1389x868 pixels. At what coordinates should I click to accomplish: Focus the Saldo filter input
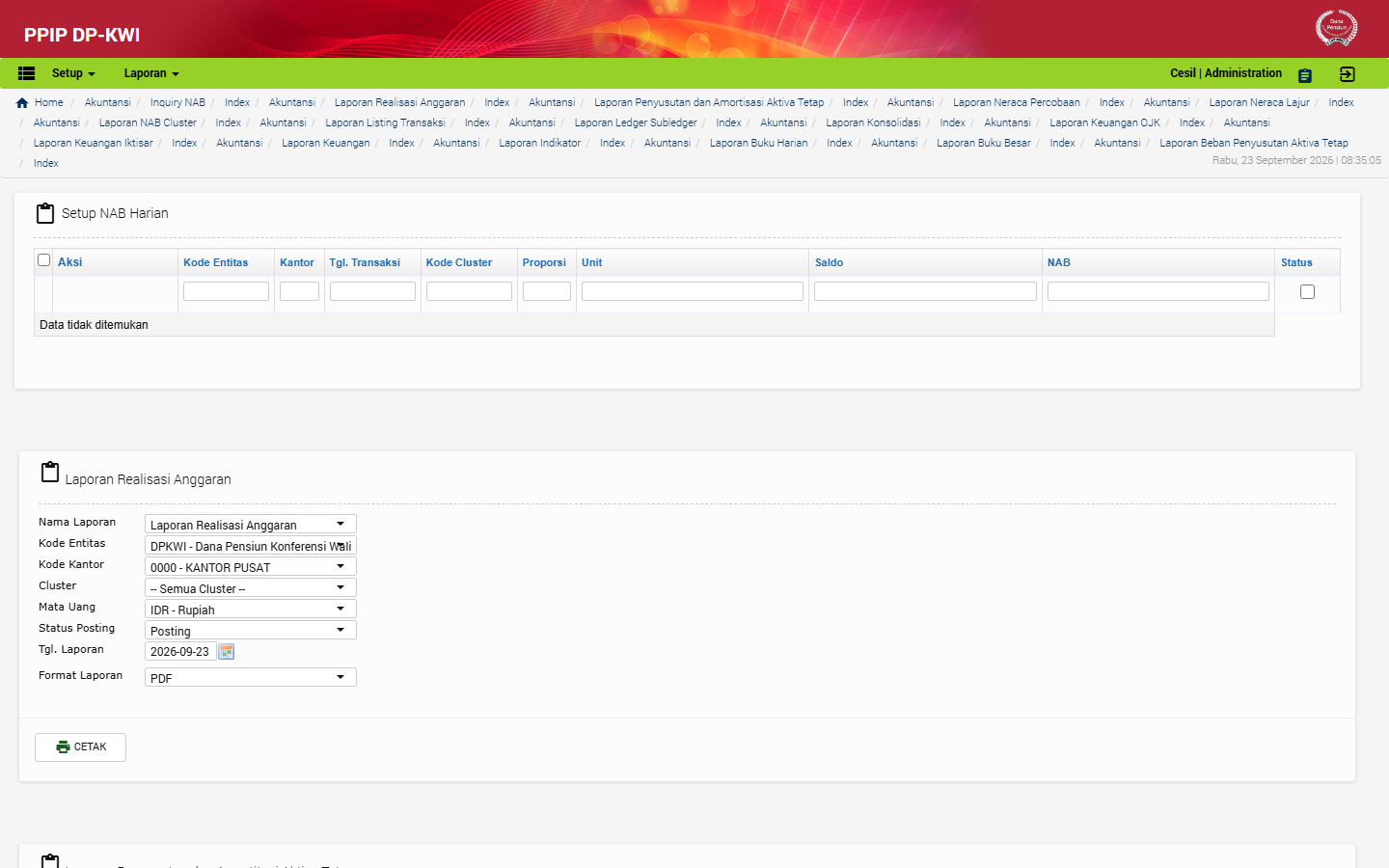coord(925,291)
